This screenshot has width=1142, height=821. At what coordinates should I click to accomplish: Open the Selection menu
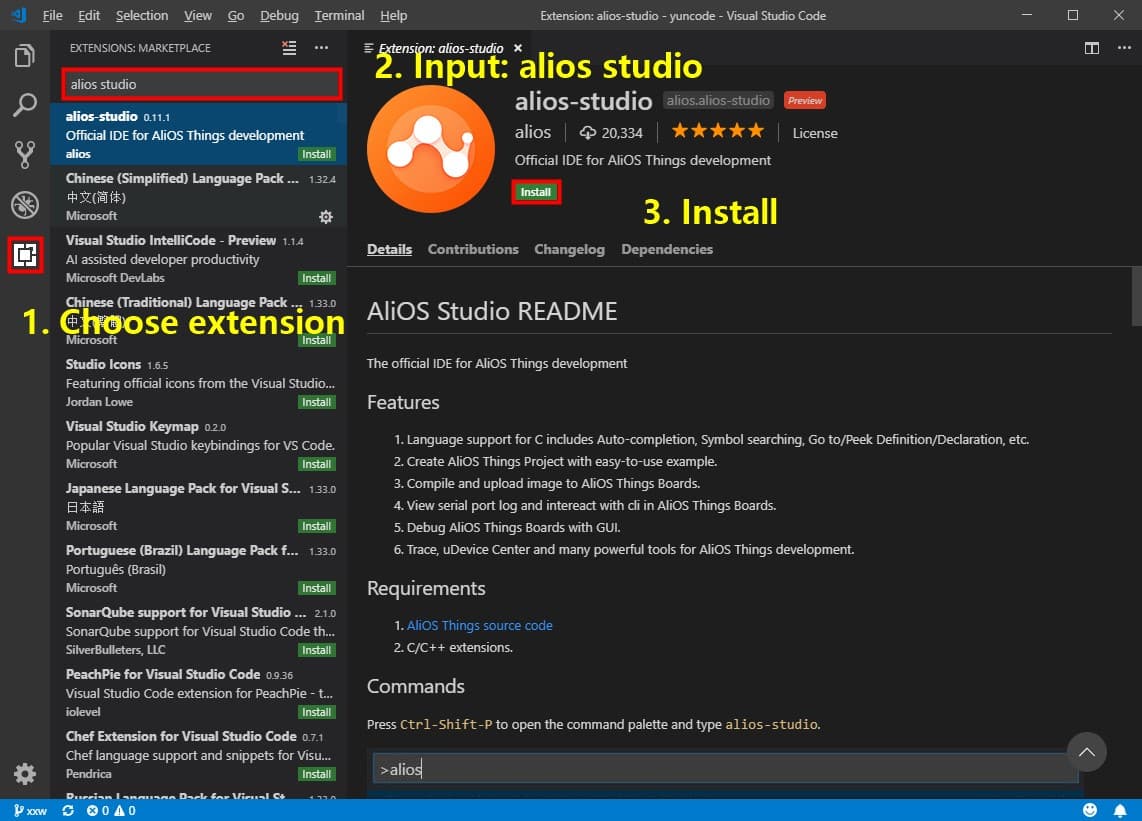pos(142,15)
